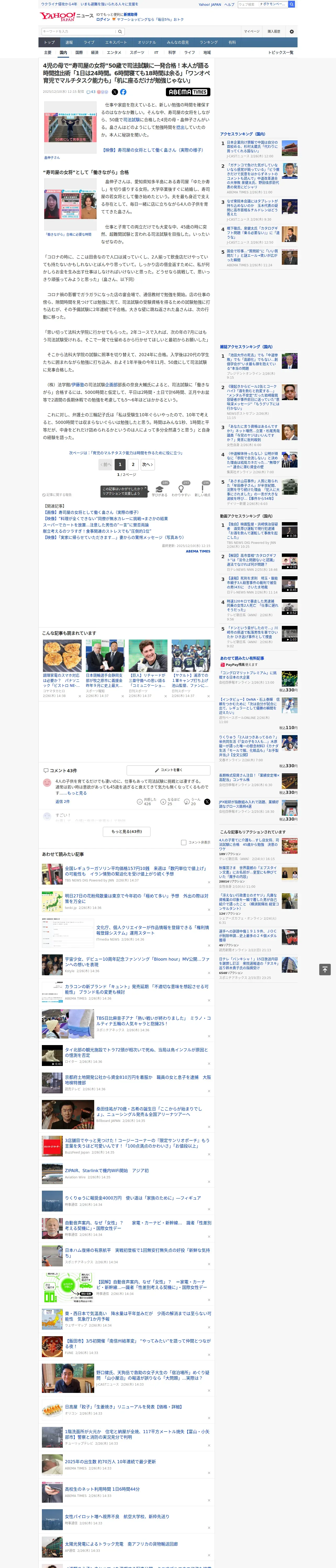Click the ヘルプ link
This screenshot has width=336, height=1568.
pos(229,4)
